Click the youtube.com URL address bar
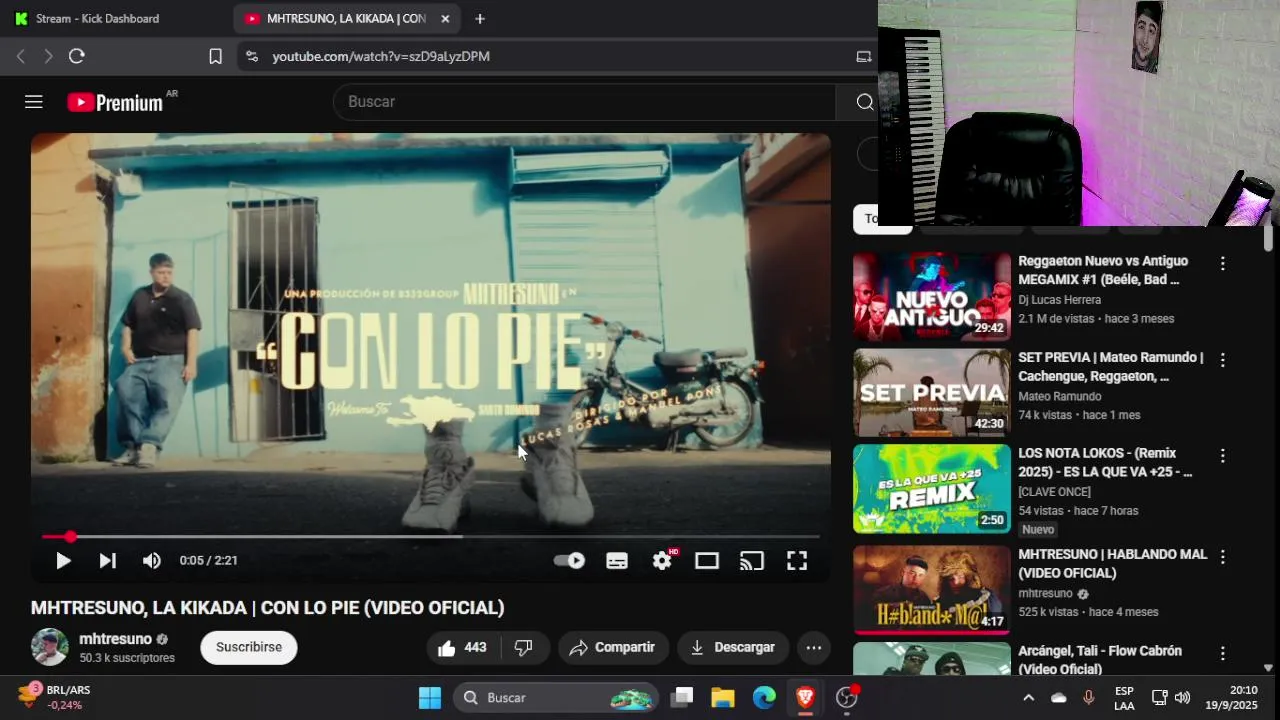The width and height of the screenshot is (1280, 720). pos(381,57)
